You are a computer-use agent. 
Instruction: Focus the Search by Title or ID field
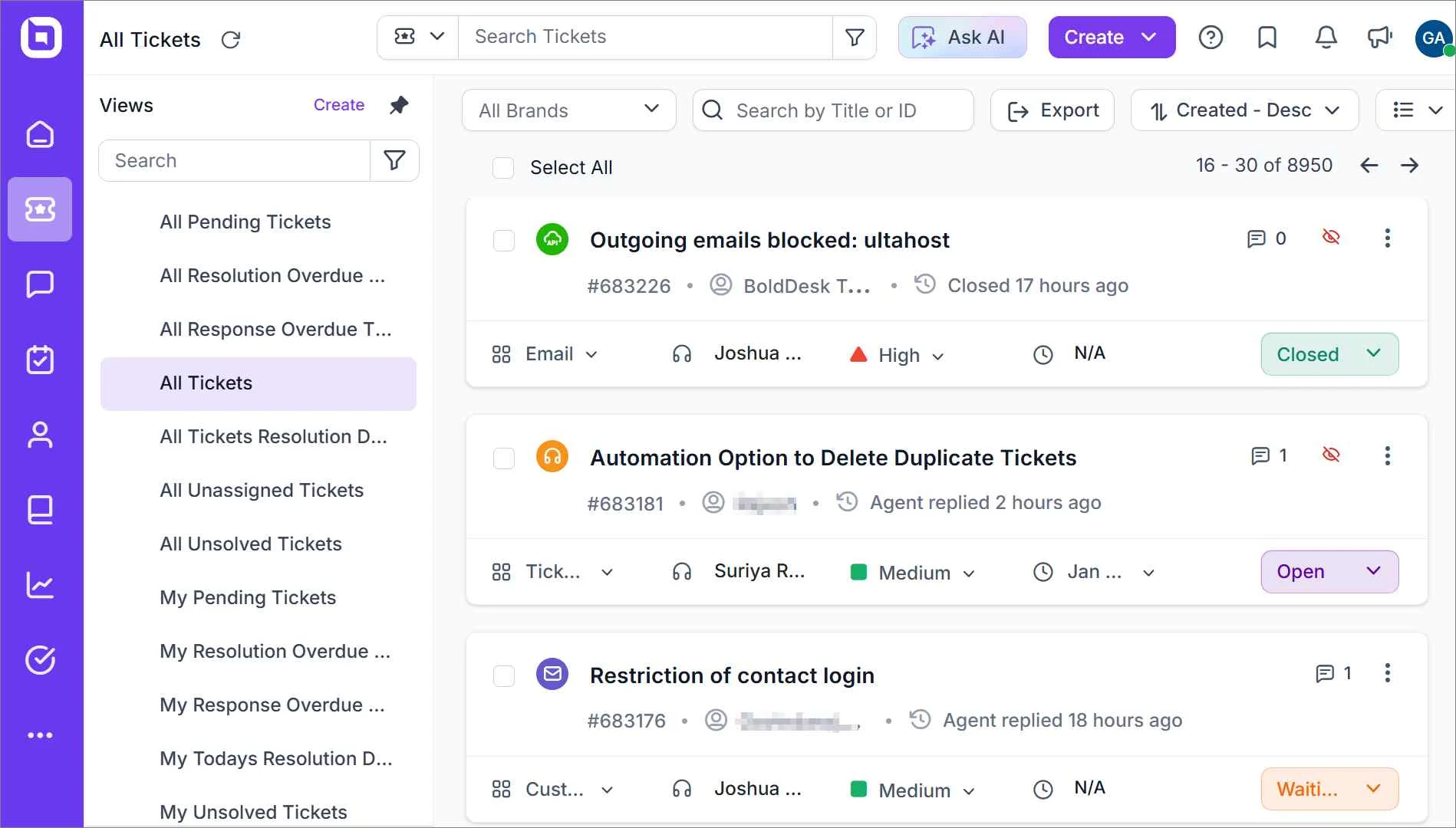pos(833,110)
